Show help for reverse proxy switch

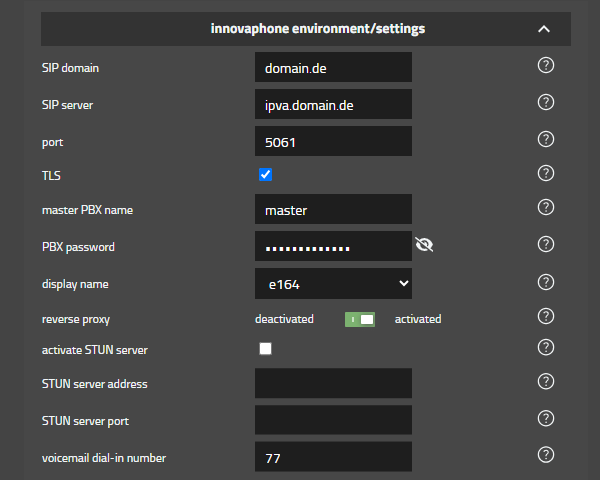tap(546, 316)
